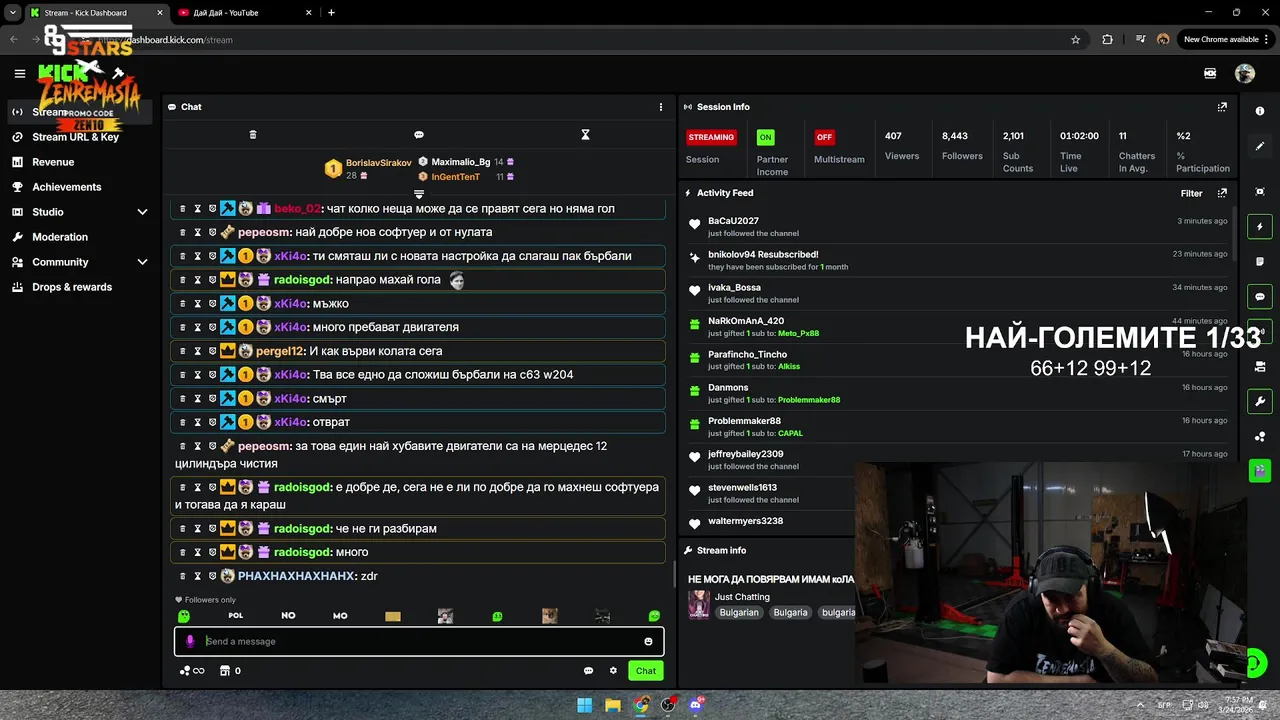Click the Just Chatting category

coord(742,597)
